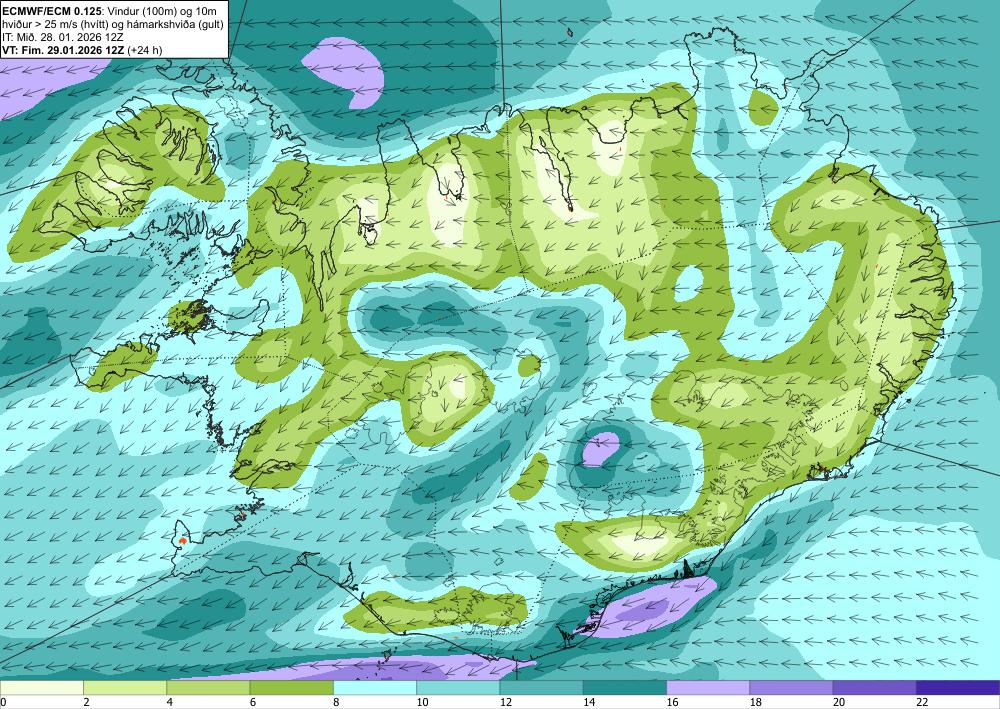This screenshot has width=1000, height=709.
Task: Click the 0–2 m/s pale cream legend swatch
Action: 41,687
